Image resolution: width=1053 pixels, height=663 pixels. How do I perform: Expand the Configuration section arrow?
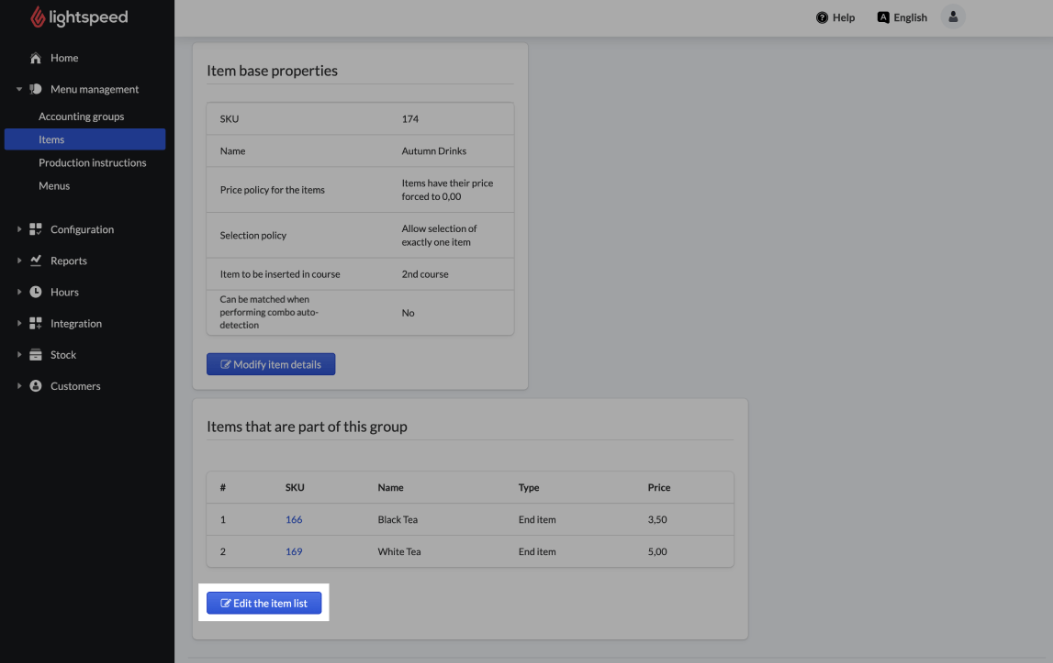click(x=19, y=229)
